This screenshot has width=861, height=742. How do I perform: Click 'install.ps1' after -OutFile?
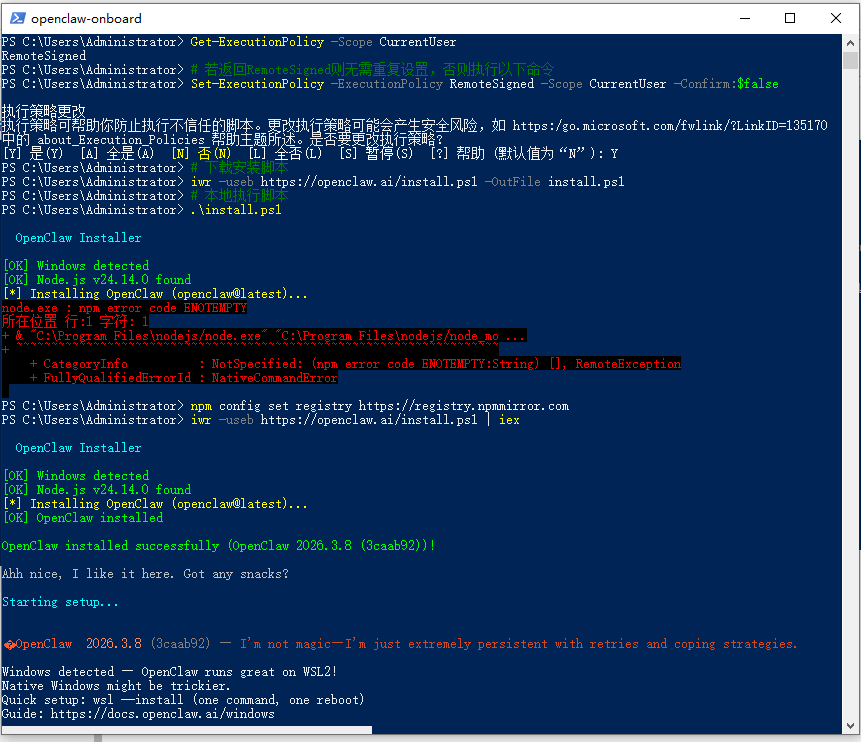click(x=586, y=182)
